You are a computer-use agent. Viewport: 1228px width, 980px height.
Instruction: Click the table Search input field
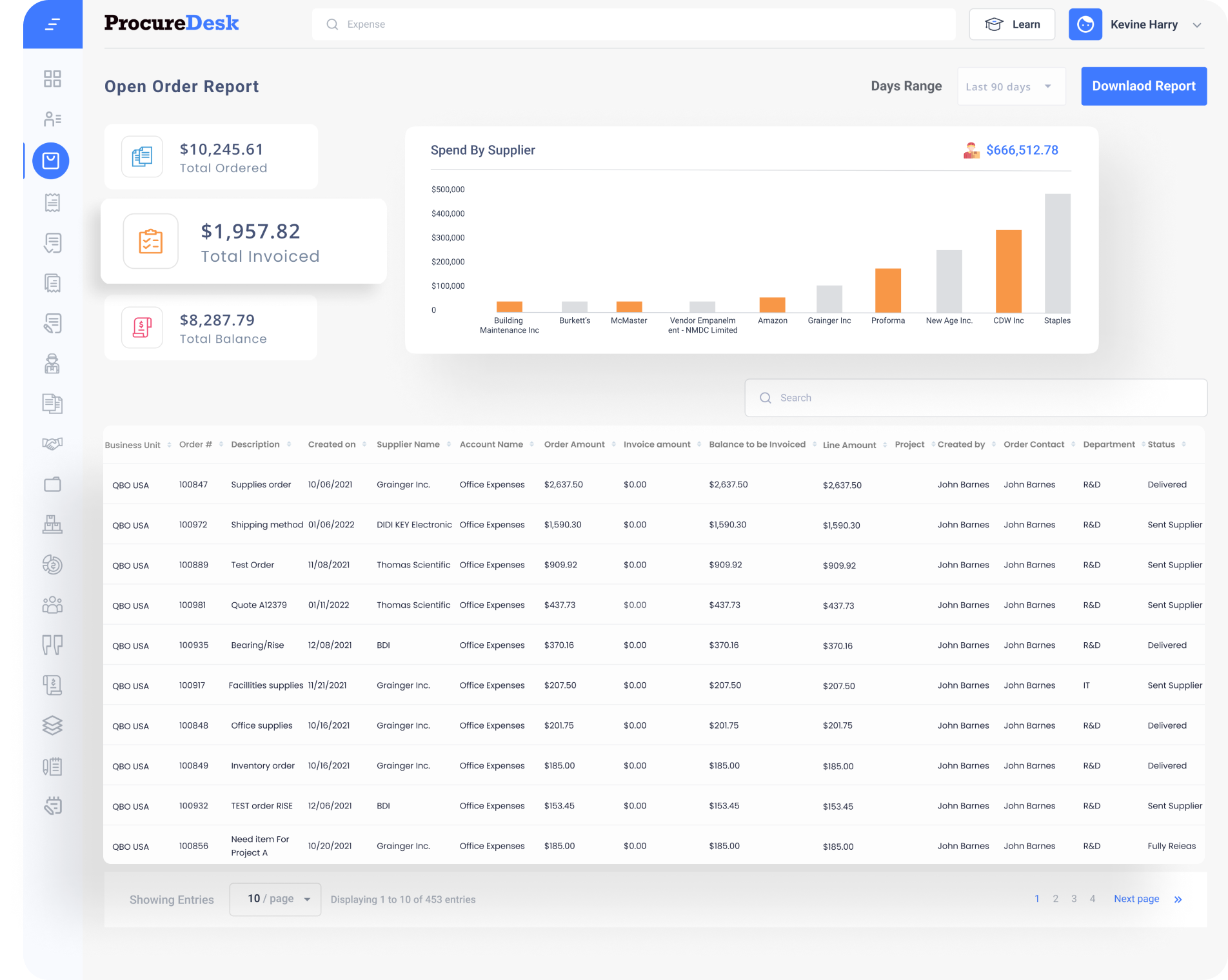pyautogui.click(x=975, y=398)
